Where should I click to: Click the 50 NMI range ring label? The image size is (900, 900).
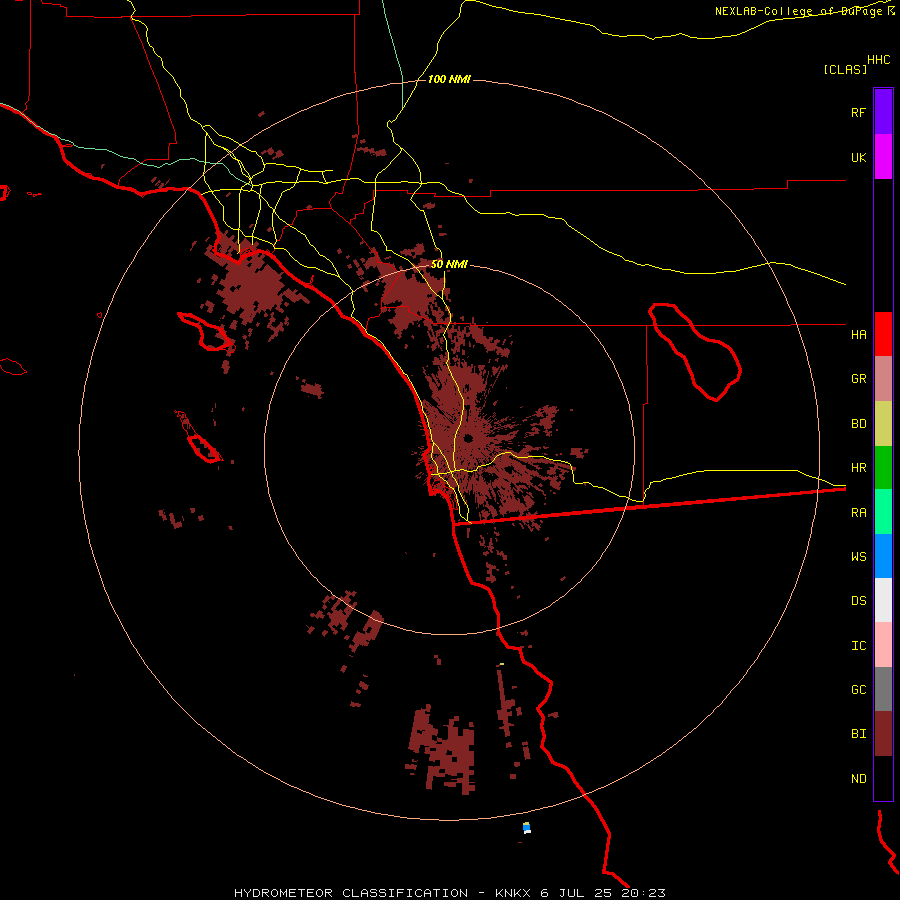[449, 265]
